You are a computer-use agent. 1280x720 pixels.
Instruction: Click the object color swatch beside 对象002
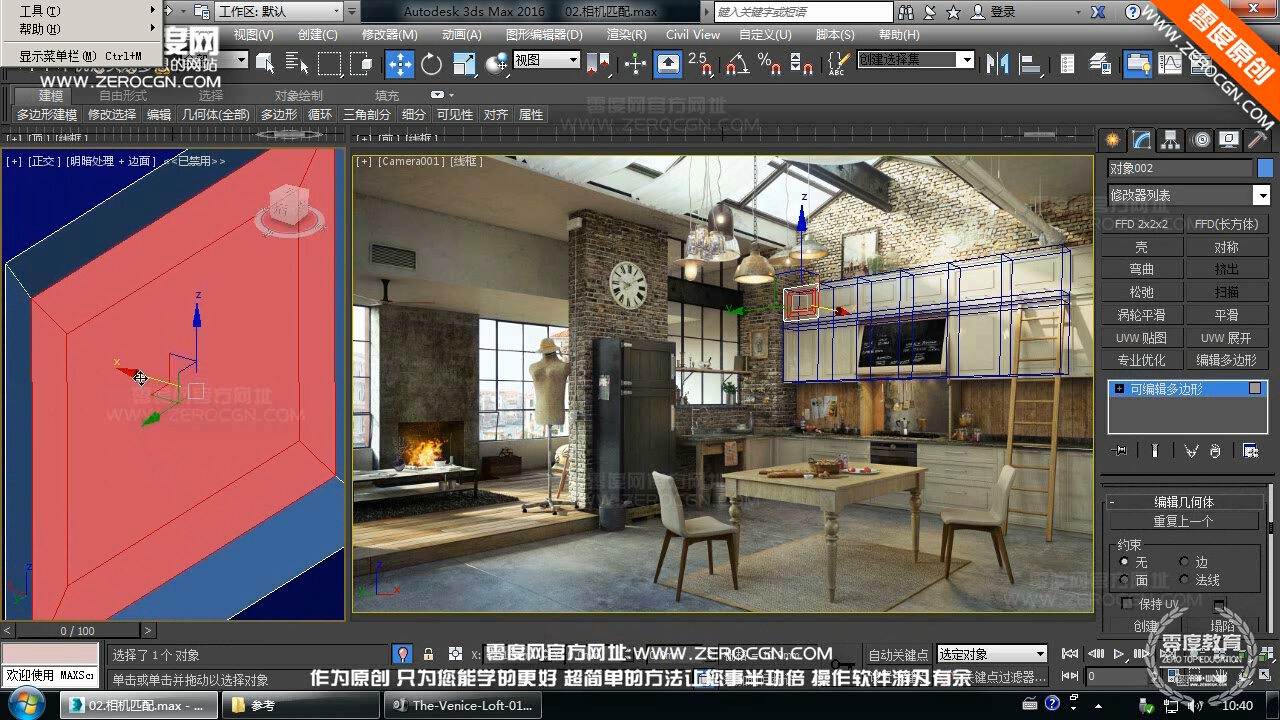1265,168
